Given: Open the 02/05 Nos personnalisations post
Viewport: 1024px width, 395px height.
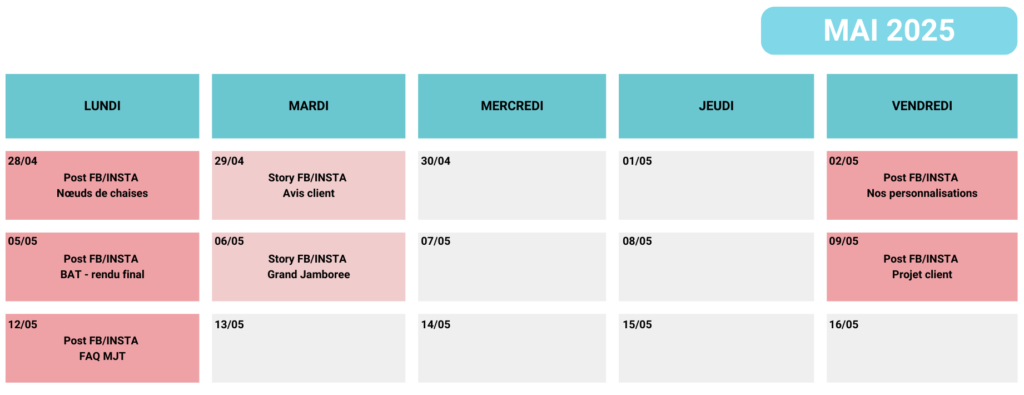Looking at the screenshot, I should 922,185.
